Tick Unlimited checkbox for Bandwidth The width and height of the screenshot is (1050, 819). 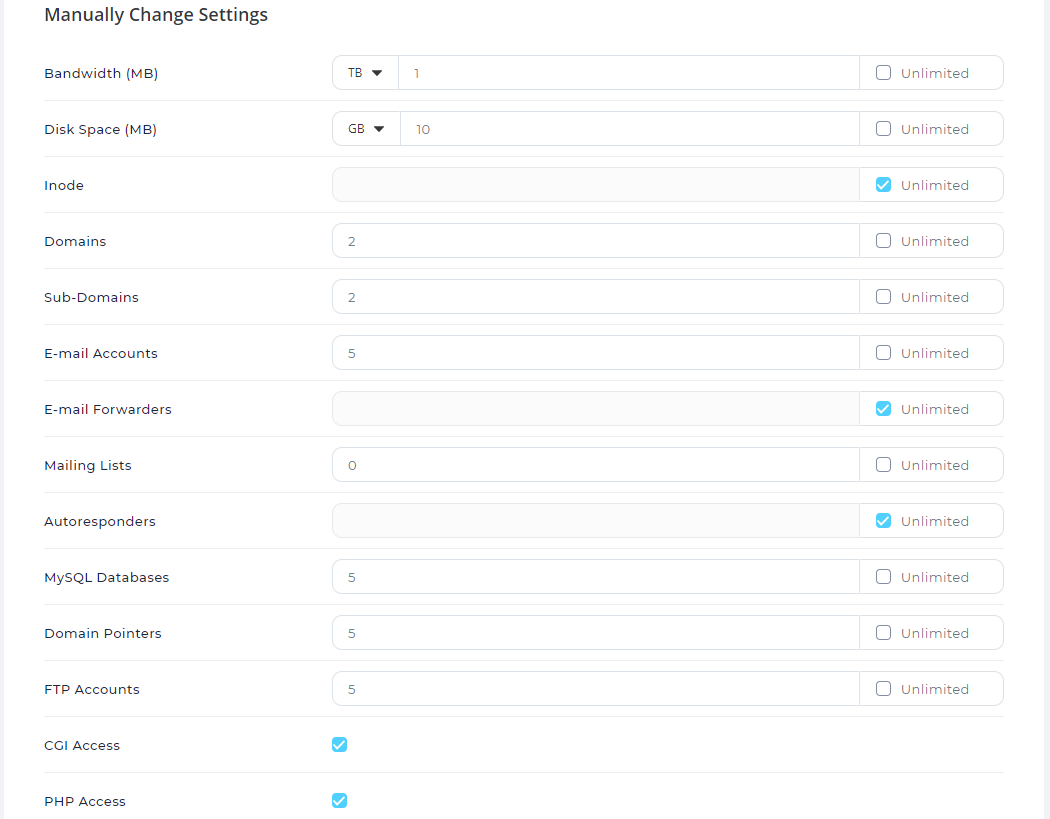pos(883,73)
